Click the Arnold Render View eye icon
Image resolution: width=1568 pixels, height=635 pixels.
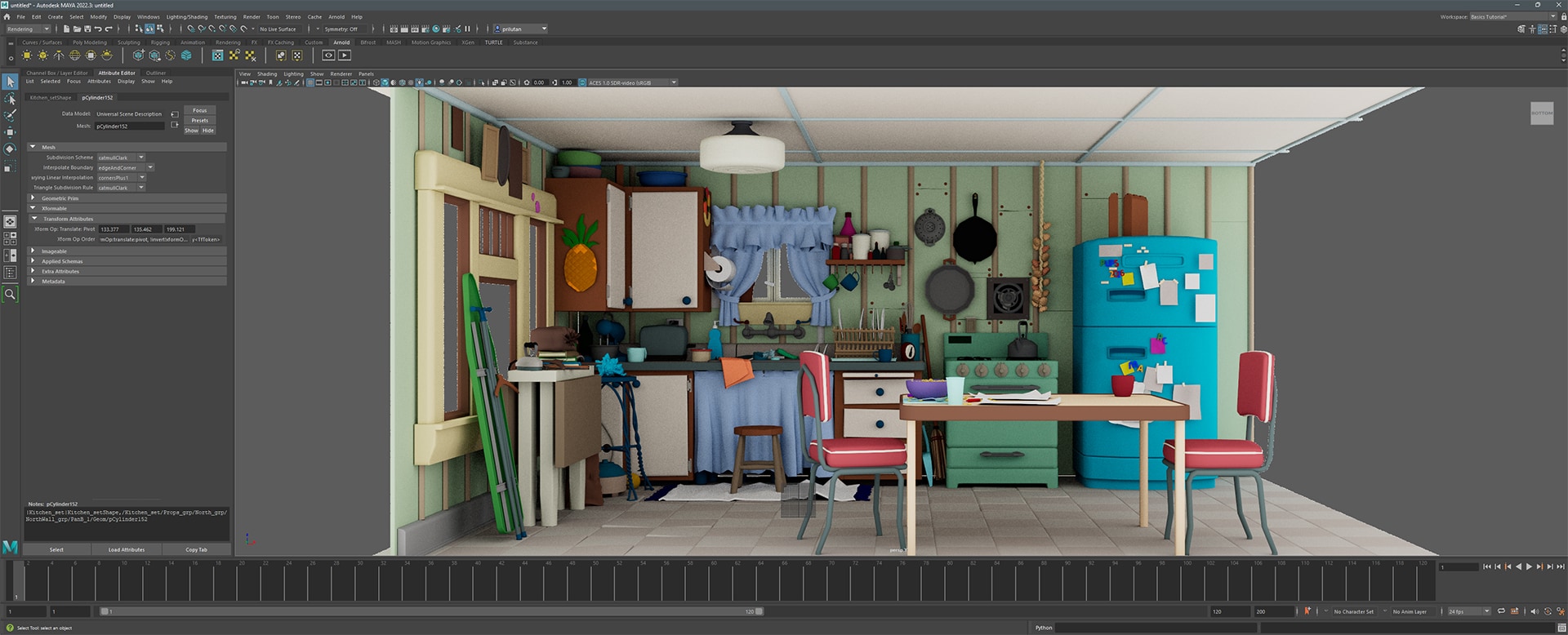point(328,56)
